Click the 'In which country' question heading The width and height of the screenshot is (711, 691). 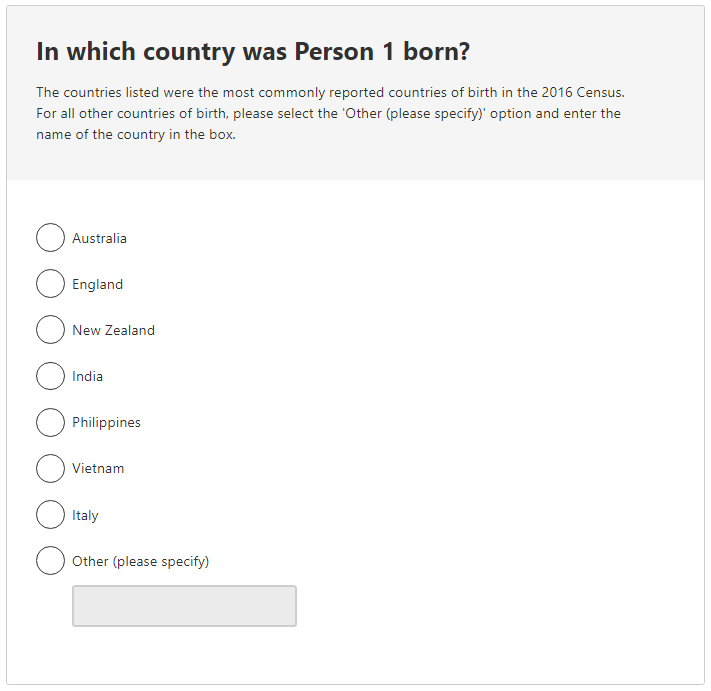(x=253, y=52)
